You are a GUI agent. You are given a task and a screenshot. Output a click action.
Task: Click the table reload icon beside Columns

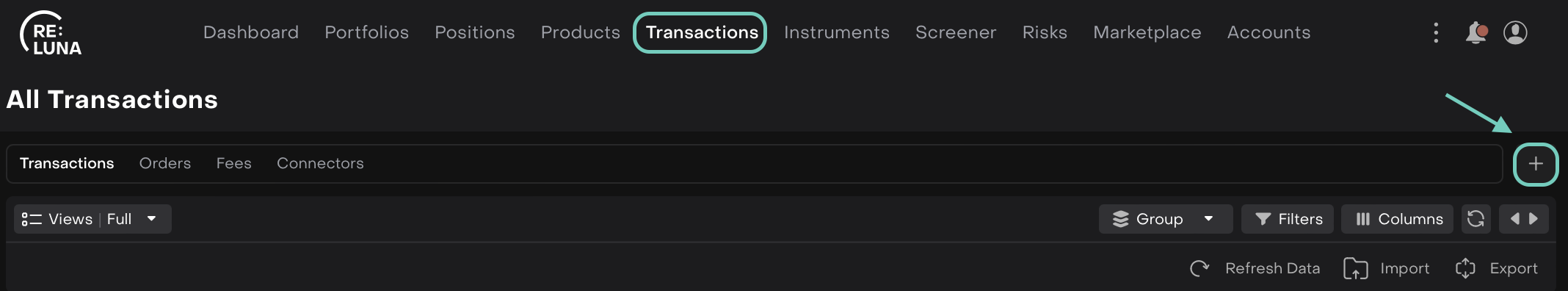coord(1476,219)
